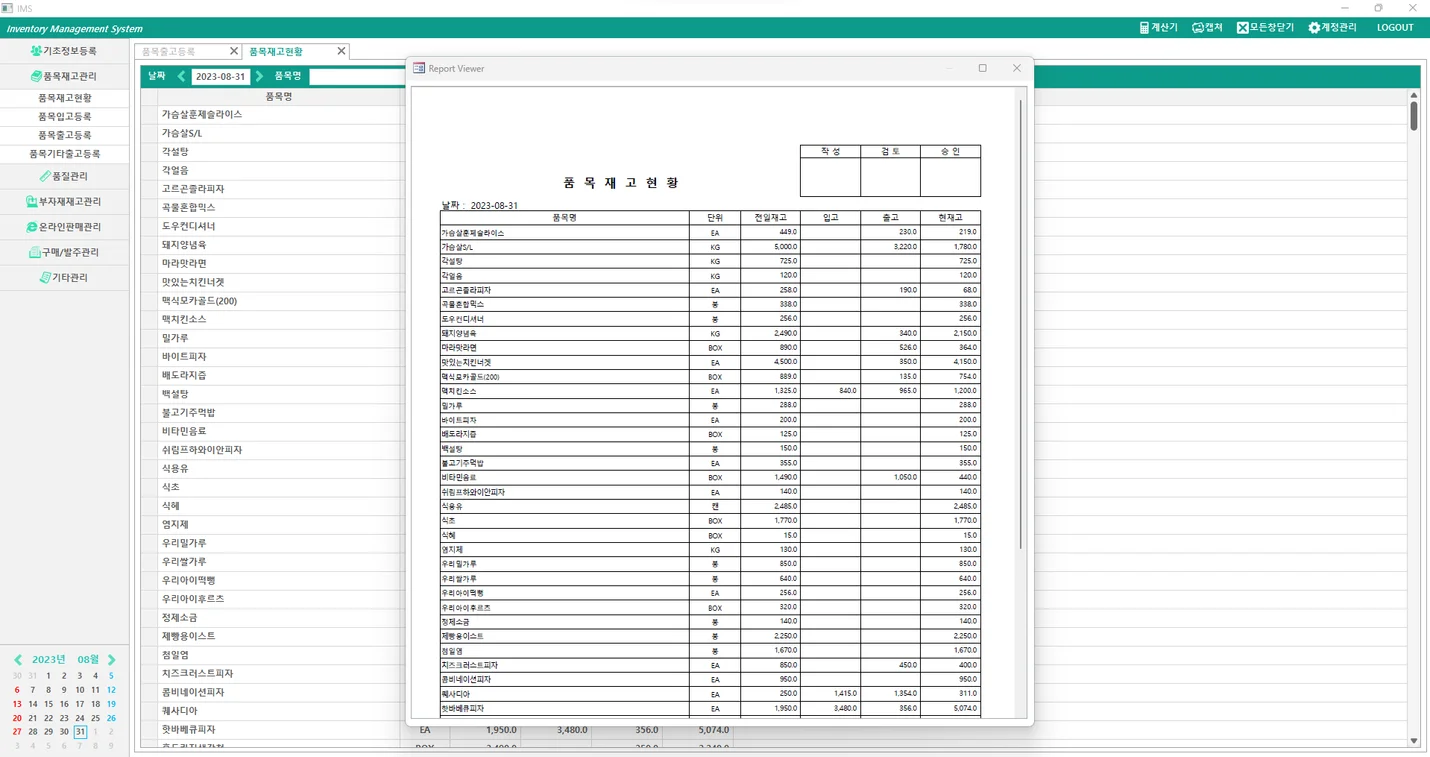Viewport: 1430px width, 757px height.
Task: Go to previous day with left date arrow
Action: pos(181,76)
